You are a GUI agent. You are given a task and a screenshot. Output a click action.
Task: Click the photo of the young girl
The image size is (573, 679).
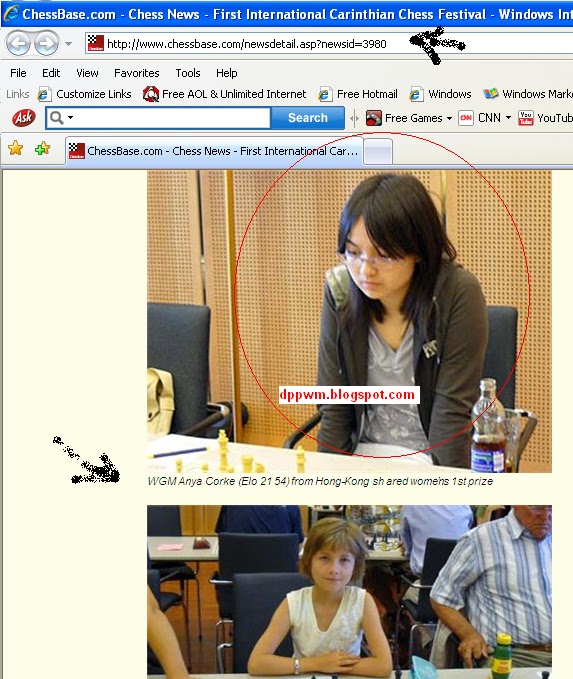(349, 592)
